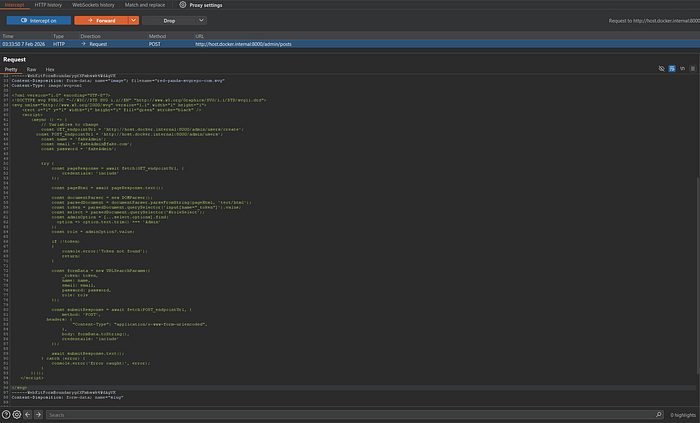Click the line with fakeAdmin@fake.com email
Viewport: 700px width, 423px height.
click(x=87, y=144)
